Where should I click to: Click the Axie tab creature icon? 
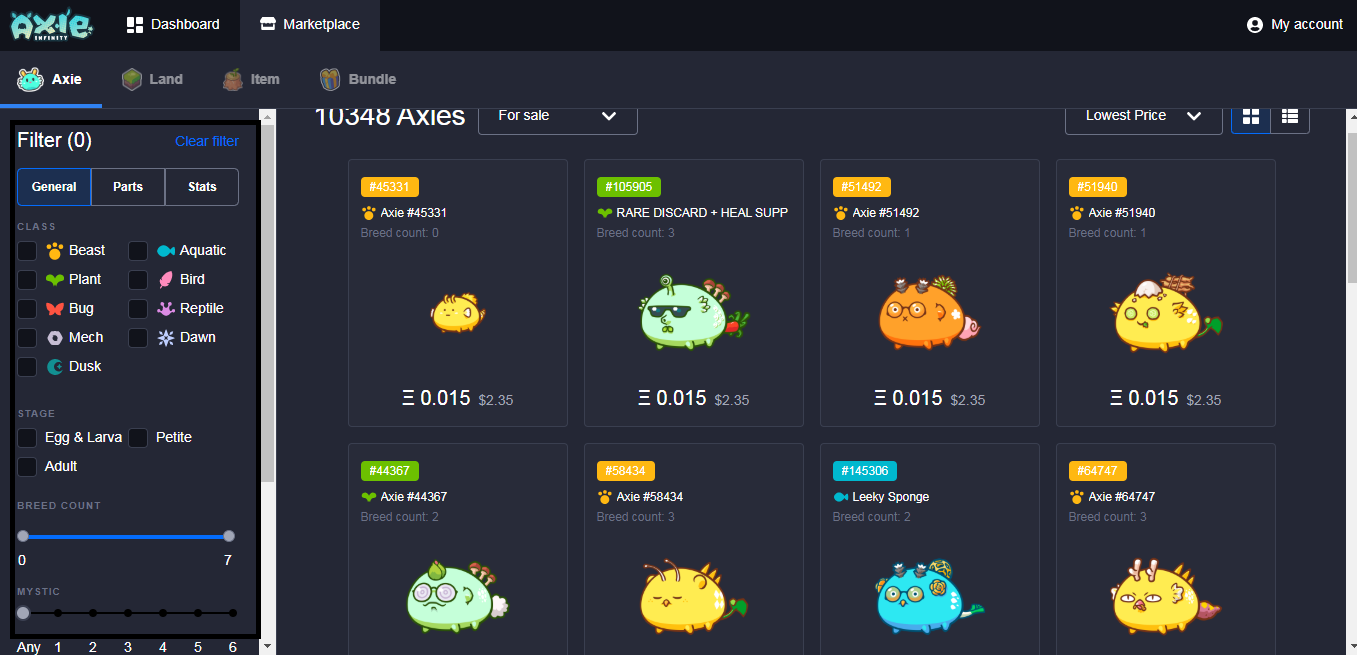click(x=31, y=79)
